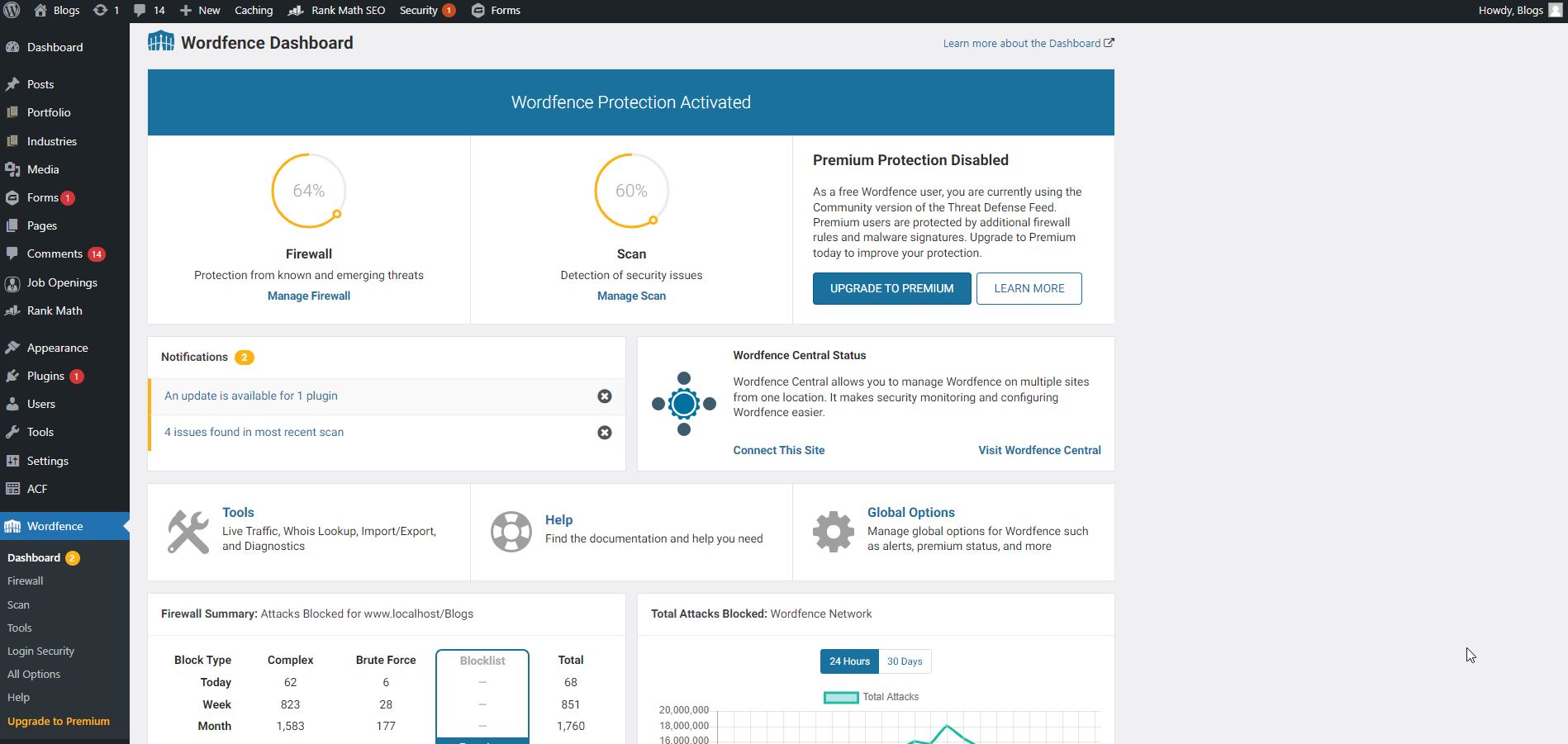Toggle Total Attacks legend swatch
This screenshot has width=1568, height=744.
[841, 698]
